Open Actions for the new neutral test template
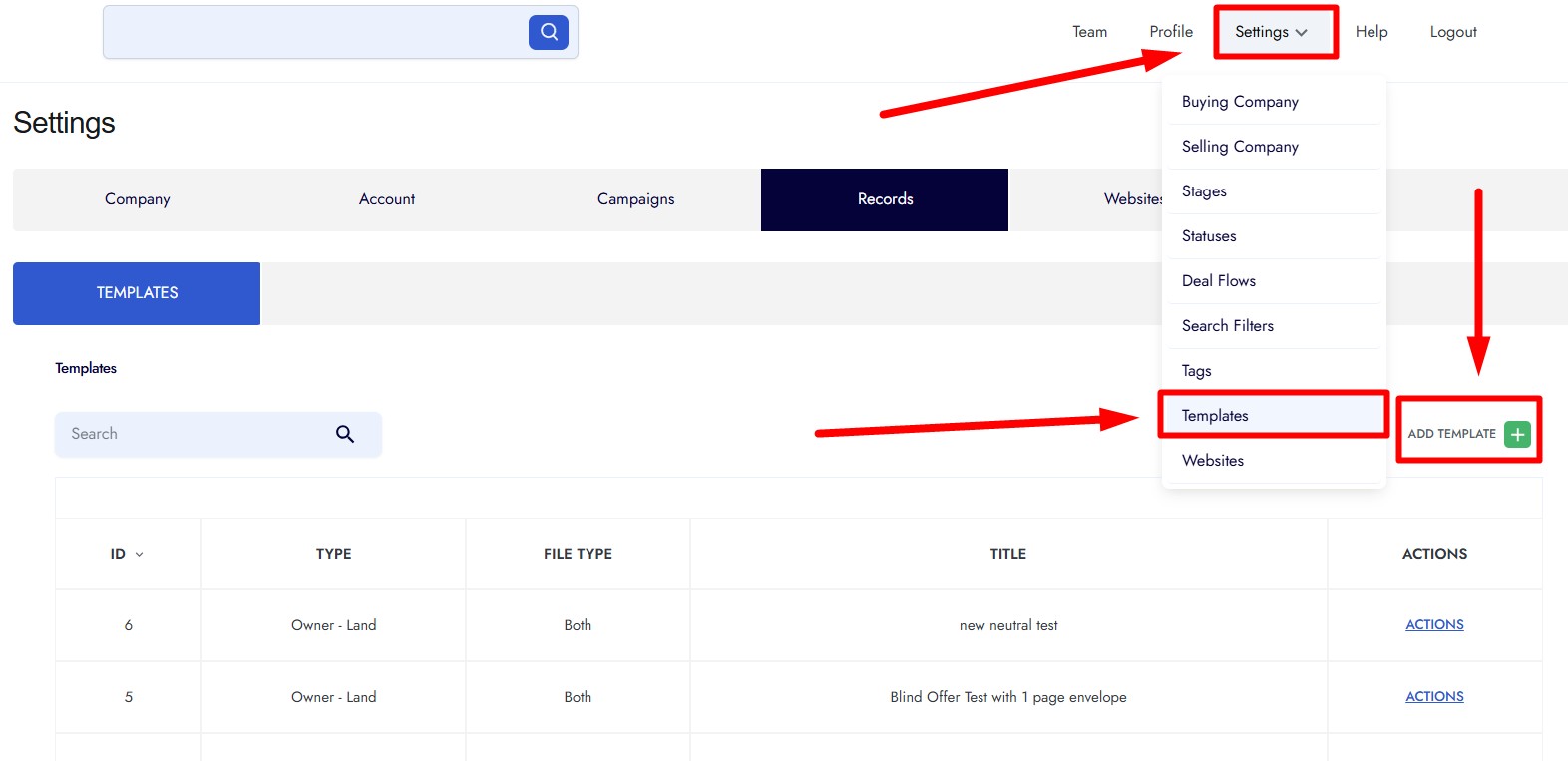Viewport: 1568px width, 761px height. 1434,625
